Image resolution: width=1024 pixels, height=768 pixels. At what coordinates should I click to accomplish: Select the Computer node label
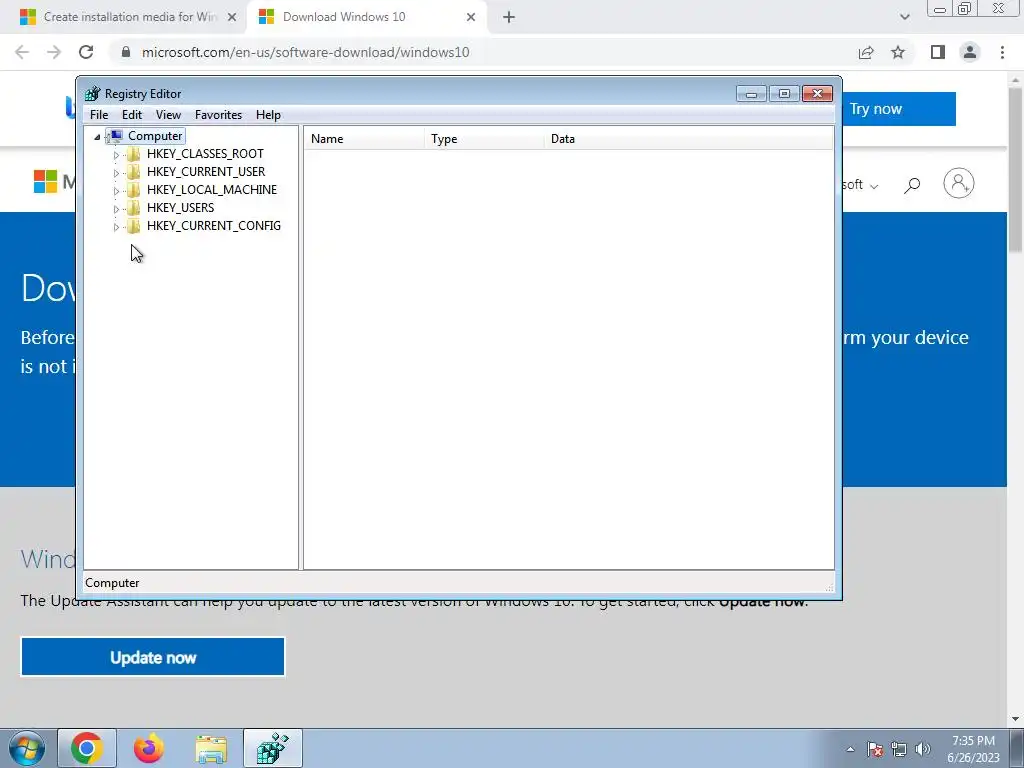click(x=155, y=136)
